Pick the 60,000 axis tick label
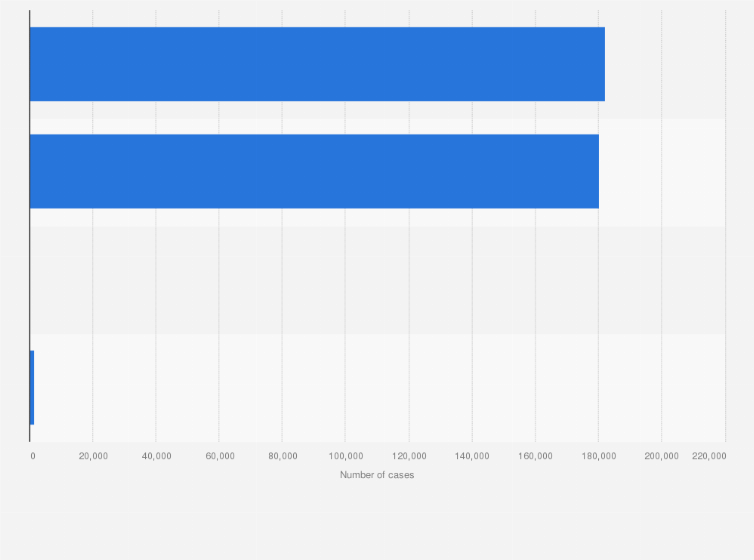 220,456
